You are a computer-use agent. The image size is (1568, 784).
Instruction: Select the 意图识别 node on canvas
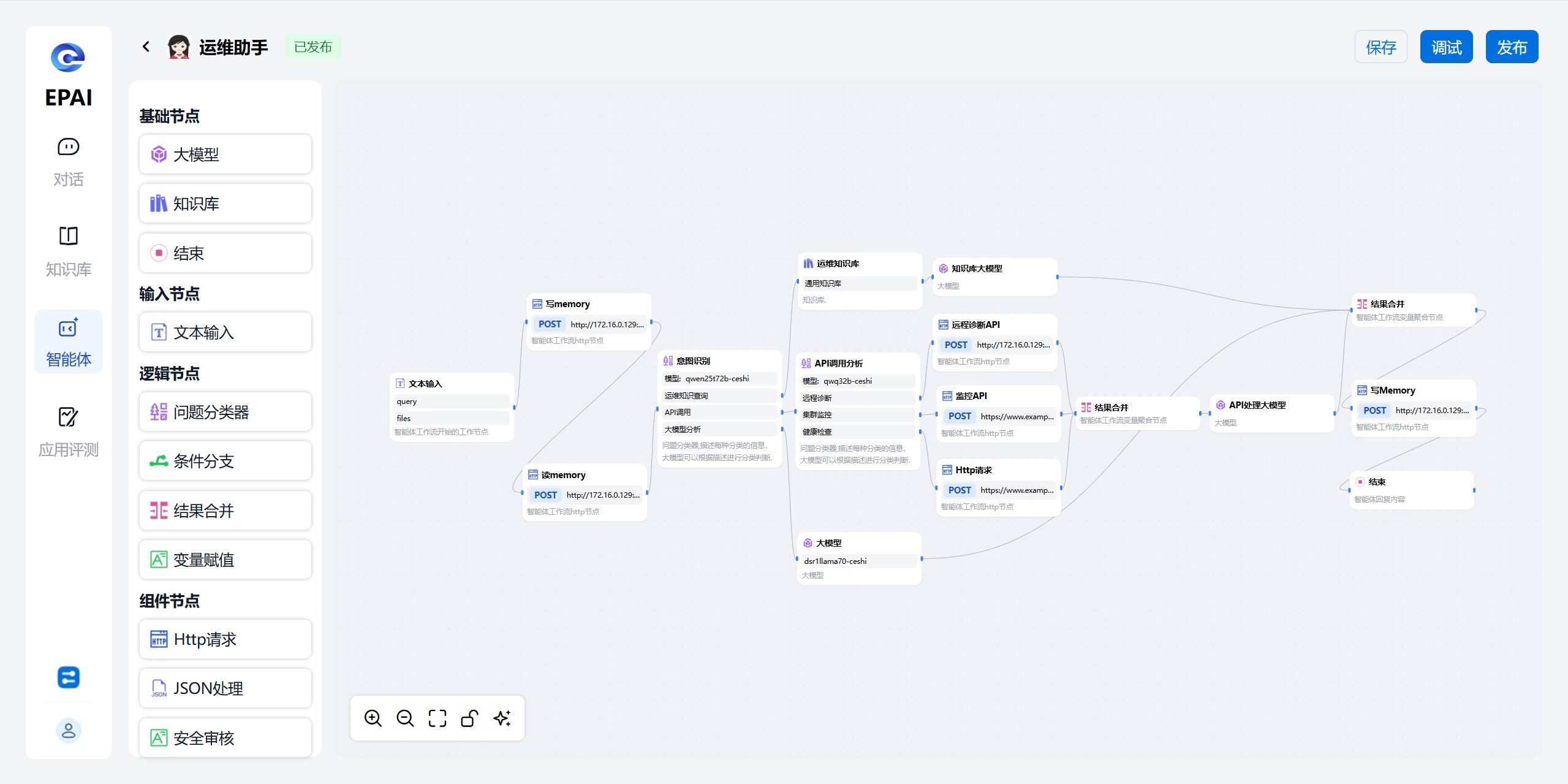click(693, 361)
